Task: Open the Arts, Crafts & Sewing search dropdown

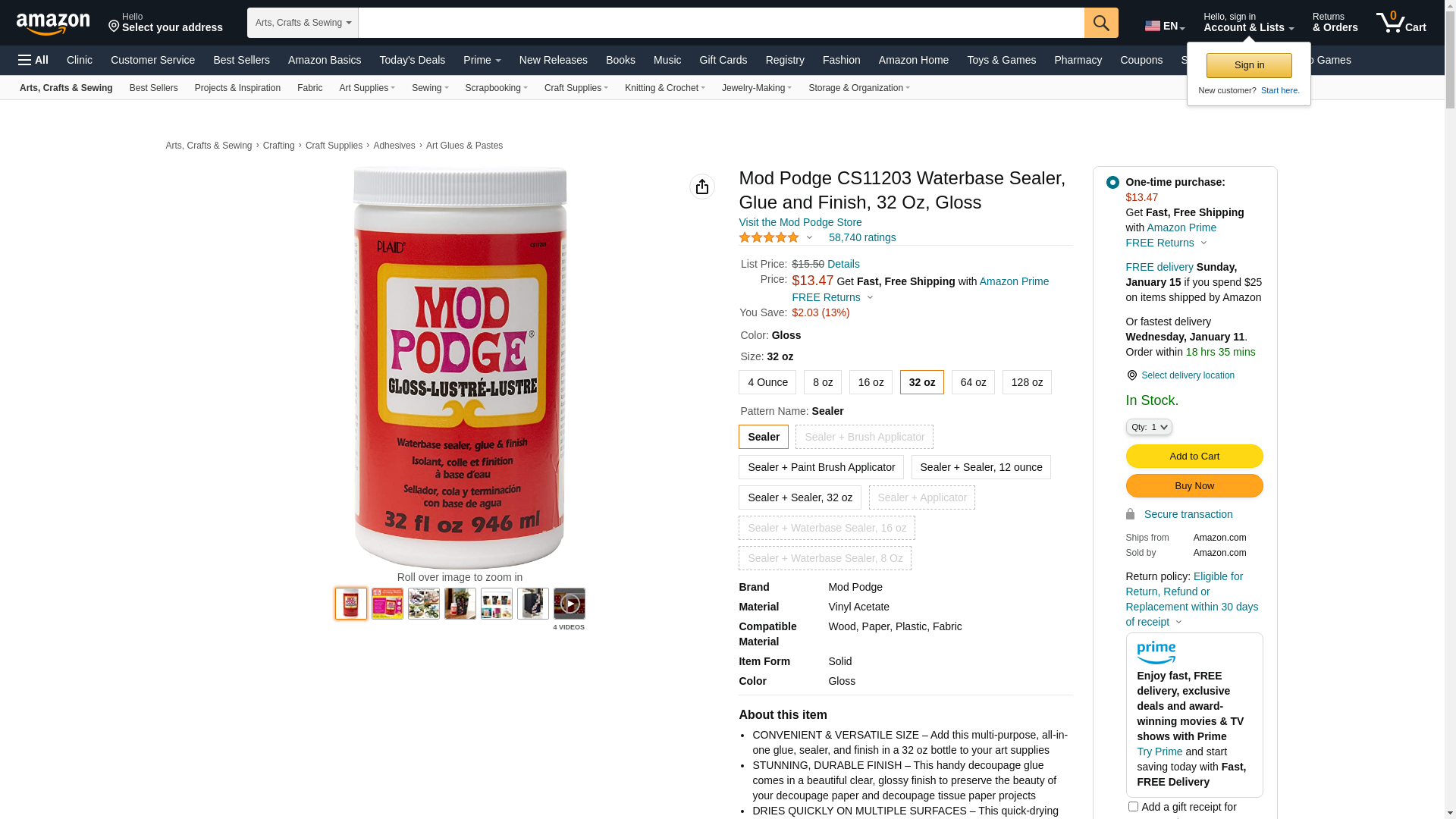Action: pyautogui.click(x=303, y=23)
